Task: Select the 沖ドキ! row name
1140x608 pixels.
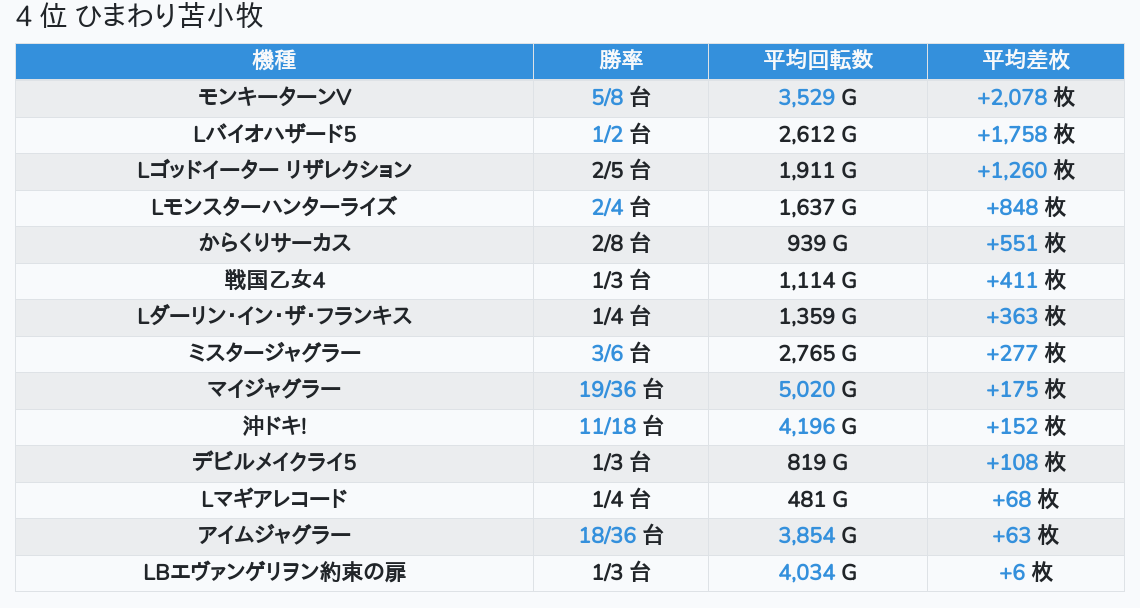Action: coord(274,426)
